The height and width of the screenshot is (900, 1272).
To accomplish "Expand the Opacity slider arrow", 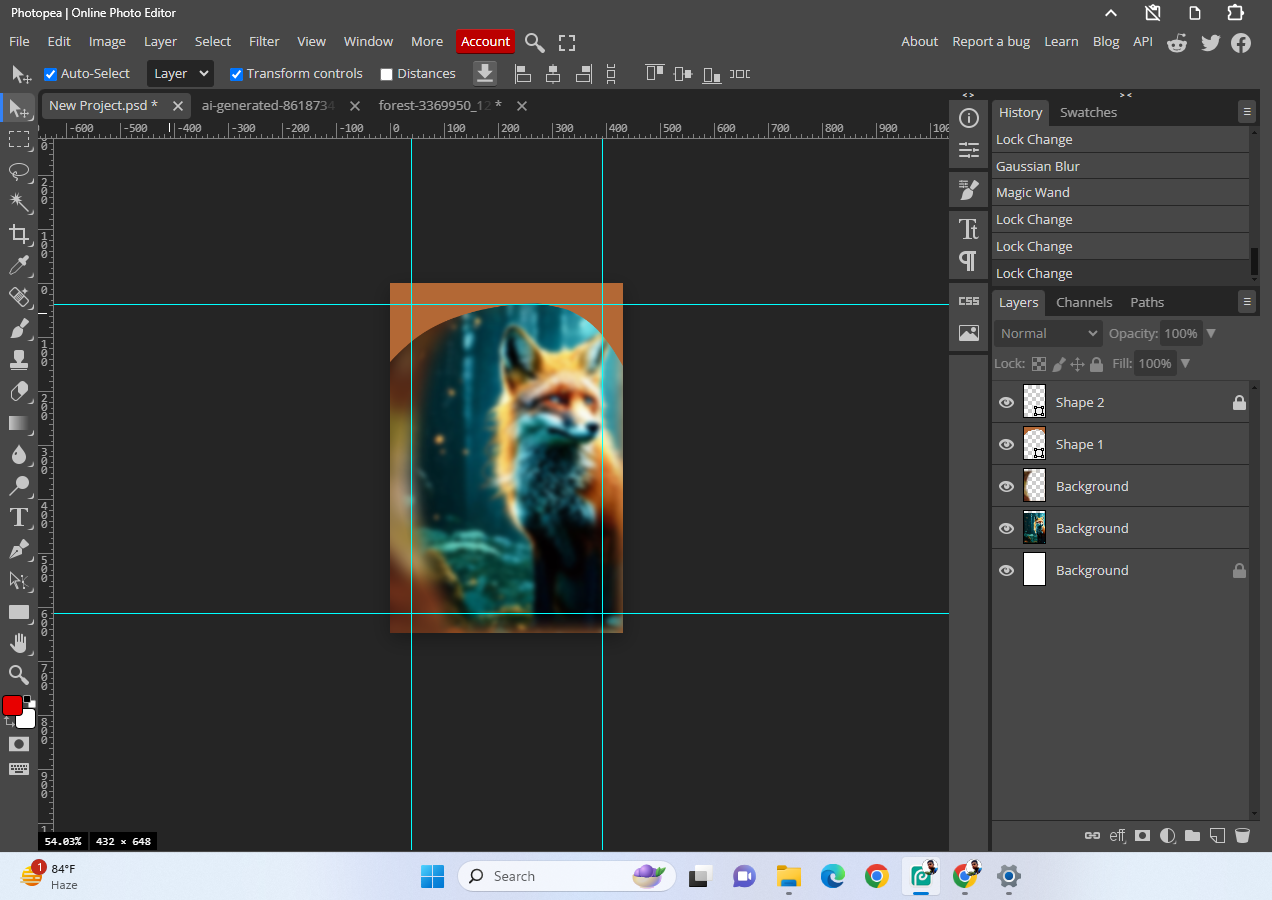I will click(1211, 334).
